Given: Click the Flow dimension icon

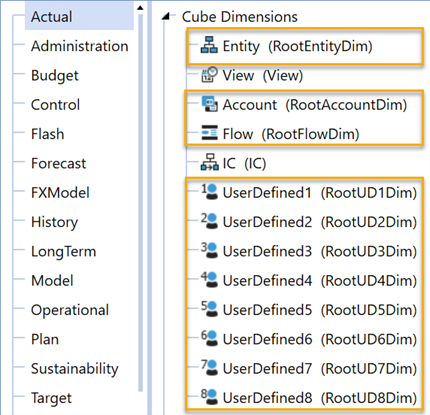Looking at the screenshot, I should [x=209, y=133].
